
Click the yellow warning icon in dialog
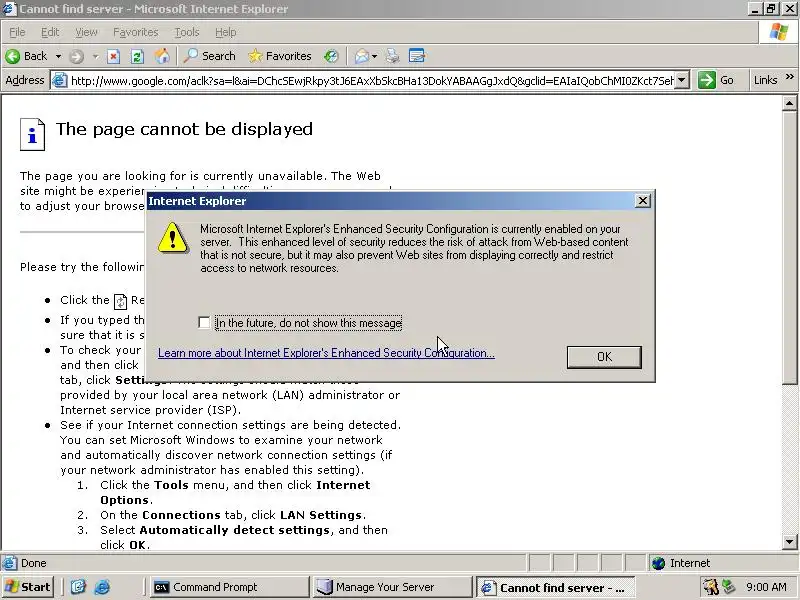[172, 238]
